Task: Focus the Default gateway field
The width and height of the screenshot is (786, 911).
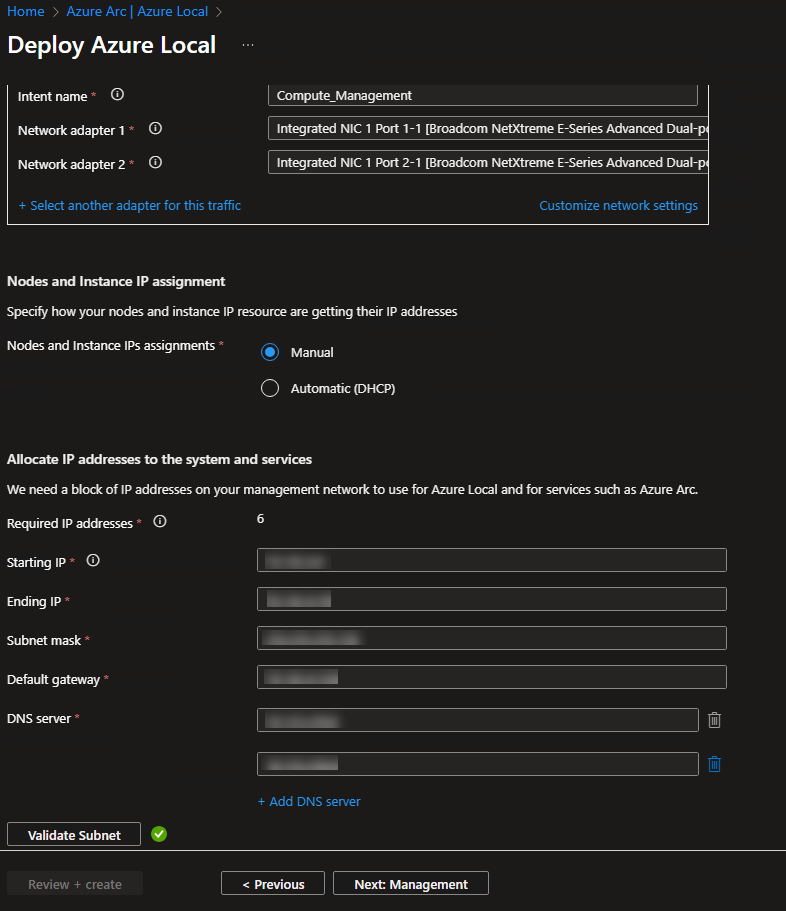Action: pyautogui.click(x=491, y=677)
